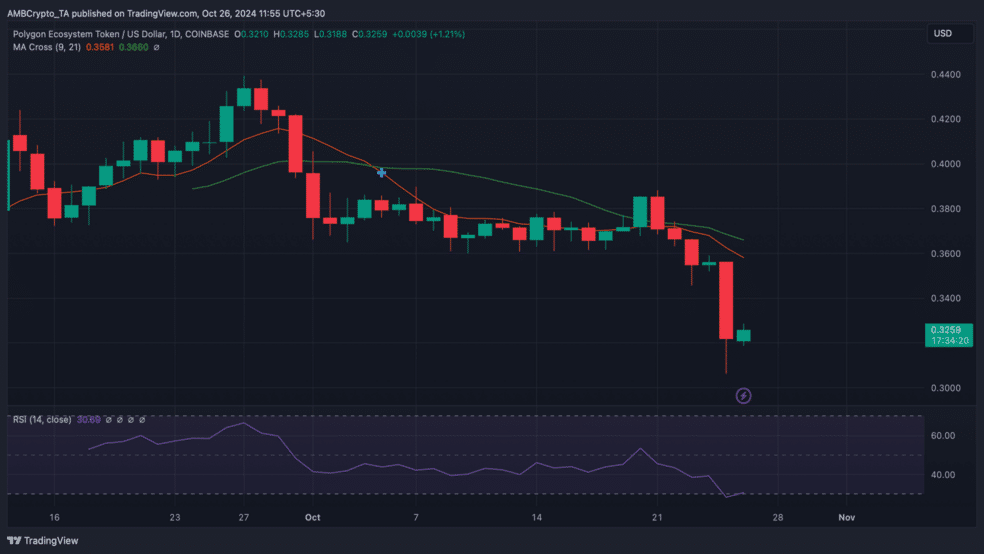This screenshot has width=984, height=554.
Task: Click the low price value L0.3188
Action: 330,35
